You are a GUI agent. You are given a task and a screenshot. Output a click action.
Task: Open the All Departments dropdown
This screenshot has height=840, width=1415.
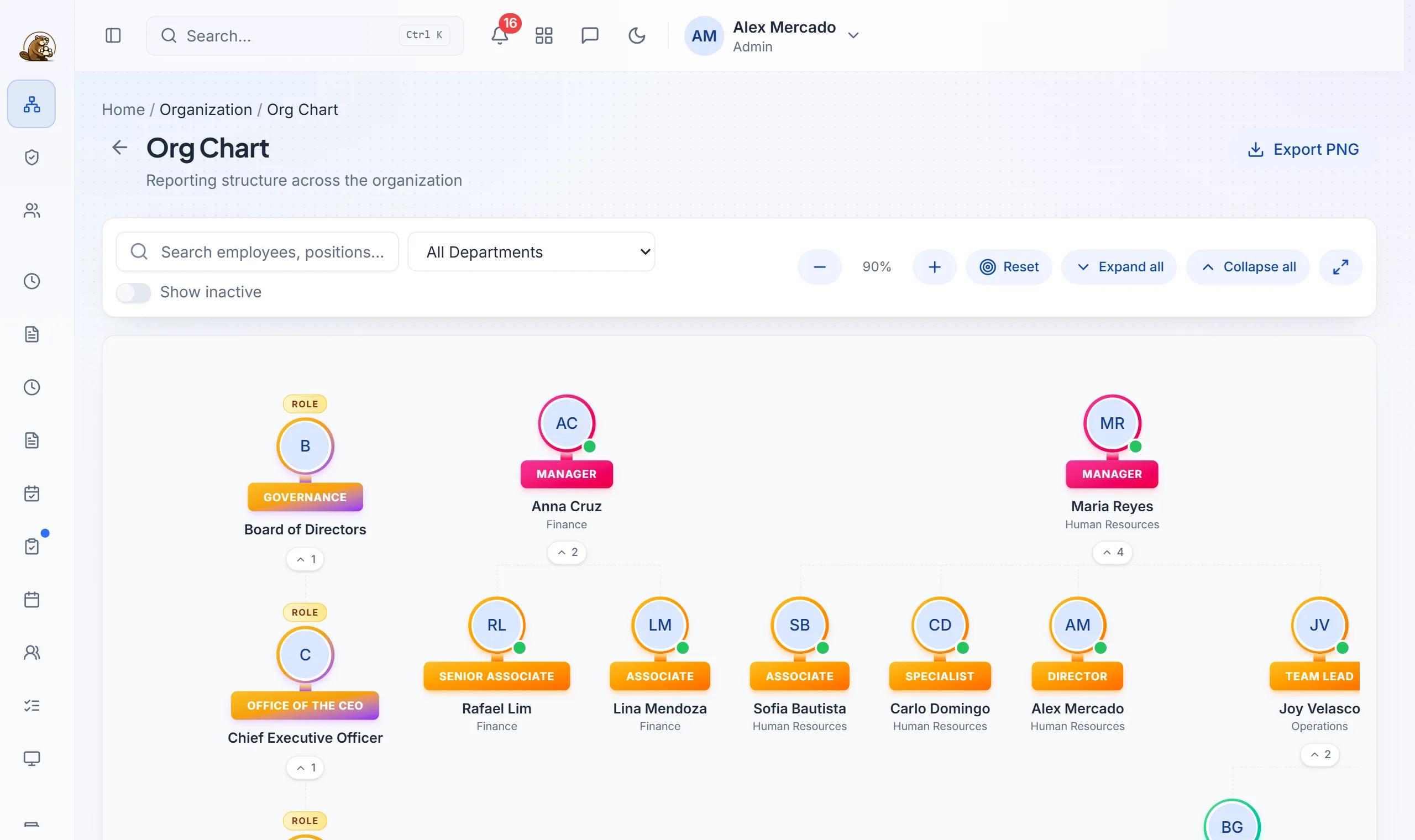point(532,252)
